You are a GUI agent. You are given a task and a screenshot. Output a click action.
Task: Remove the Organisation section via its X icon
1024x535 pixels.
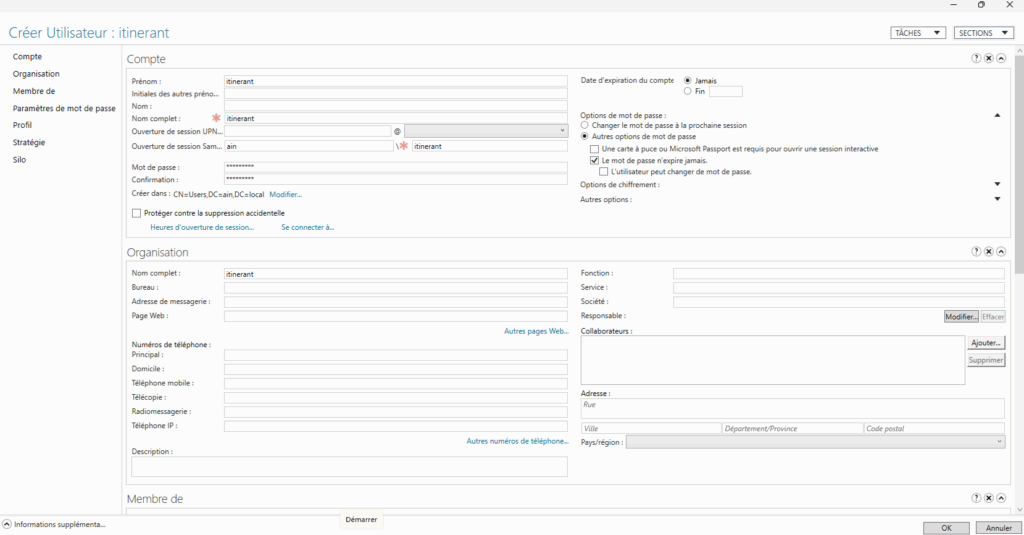click(989, 252)
